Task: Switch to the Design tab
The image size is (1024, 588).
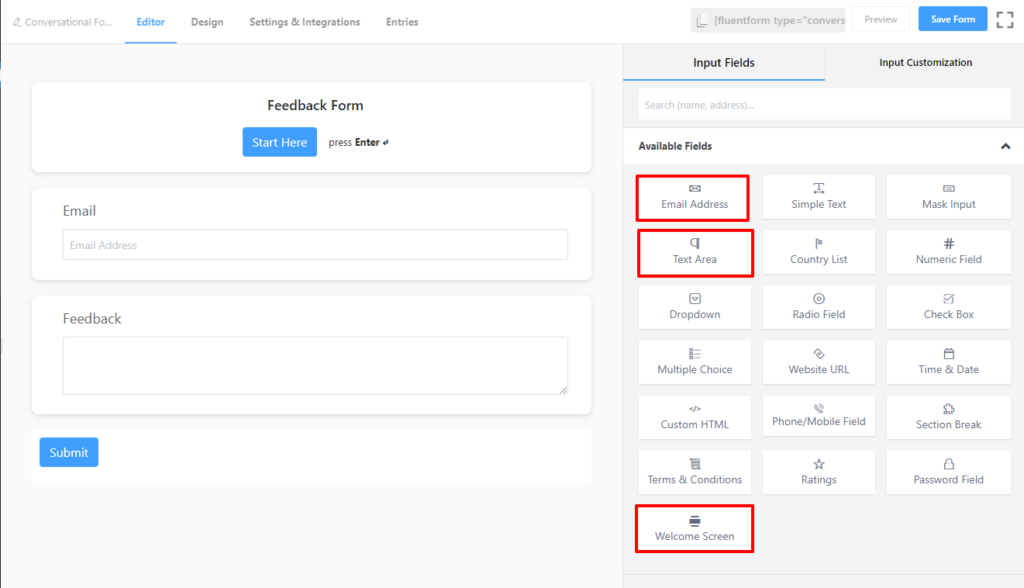Action: pyautogui.click(x=207, y=22)
